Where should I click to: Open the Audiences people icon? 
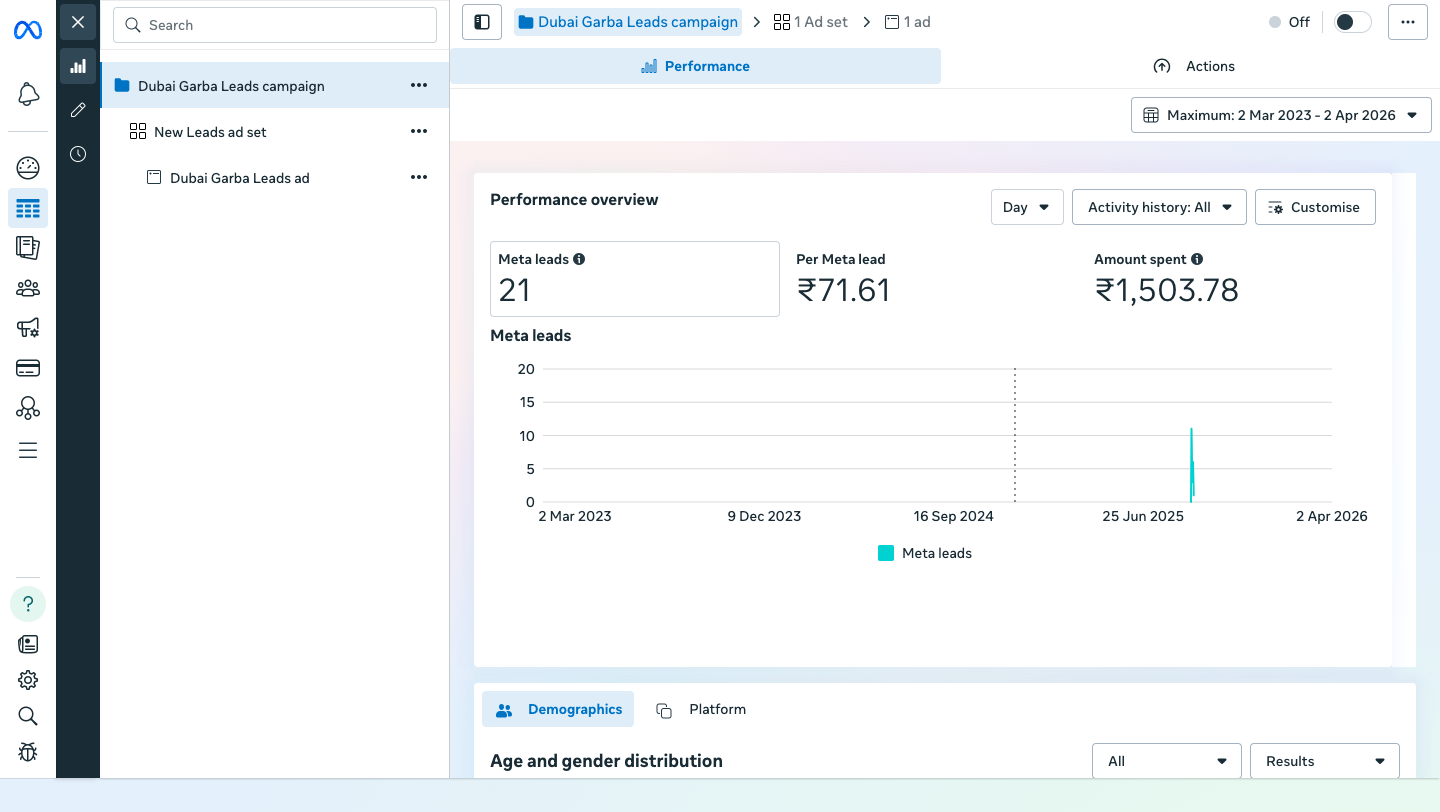(x=28, y=288)
